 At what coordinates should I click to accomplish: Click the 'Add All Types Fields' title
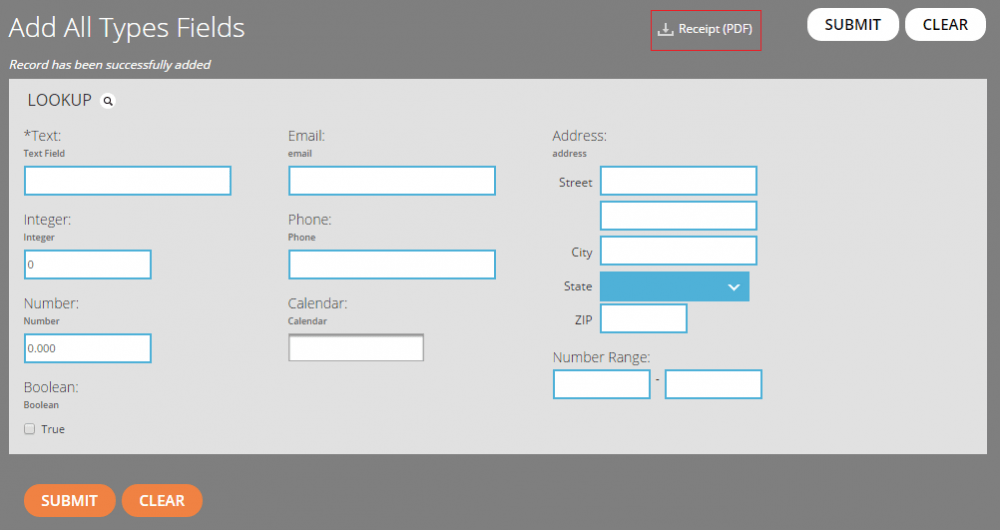pos(126,27)
